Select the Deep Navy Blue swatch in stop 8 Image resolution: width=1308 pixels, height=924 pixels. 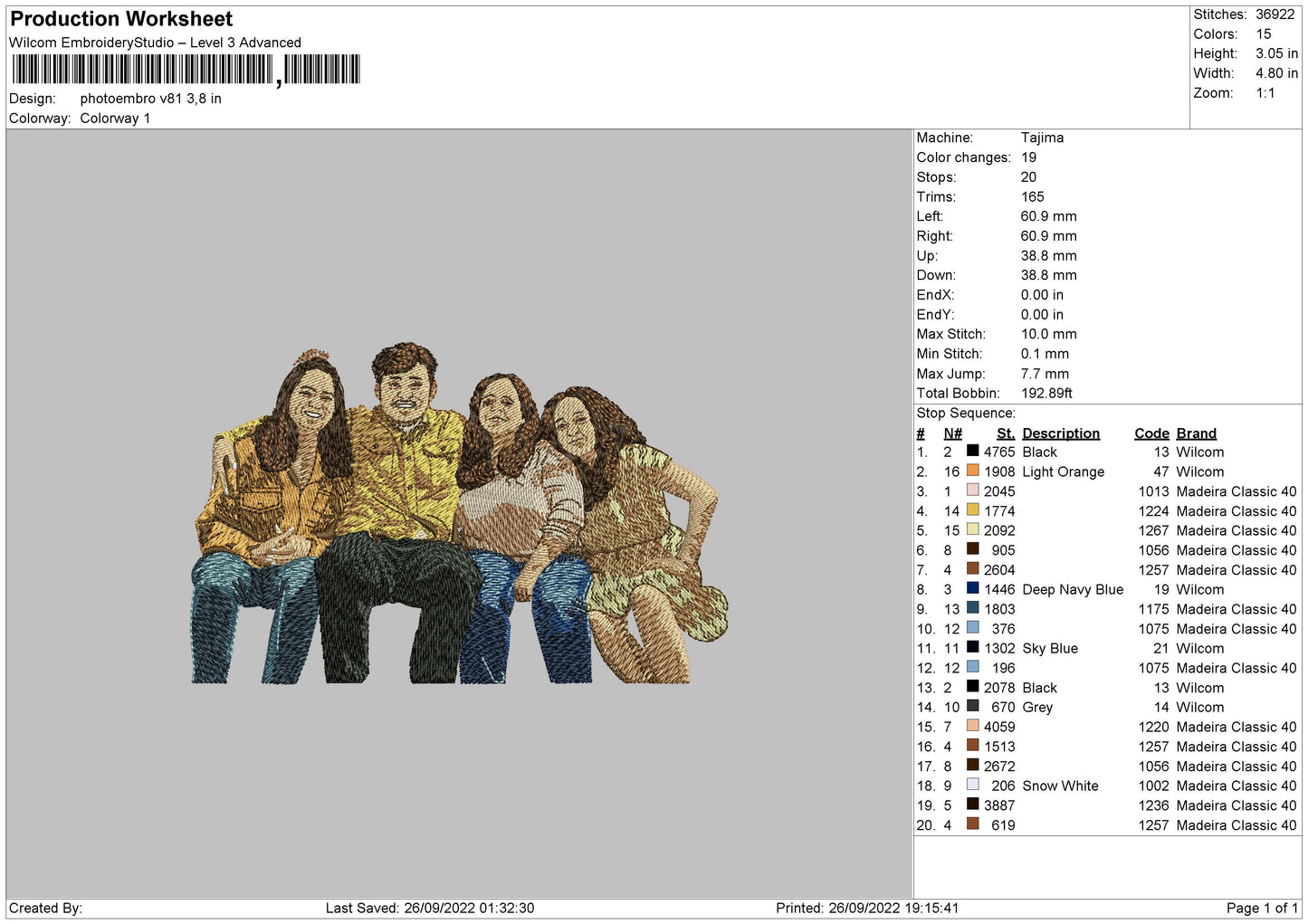coord(972,589)
